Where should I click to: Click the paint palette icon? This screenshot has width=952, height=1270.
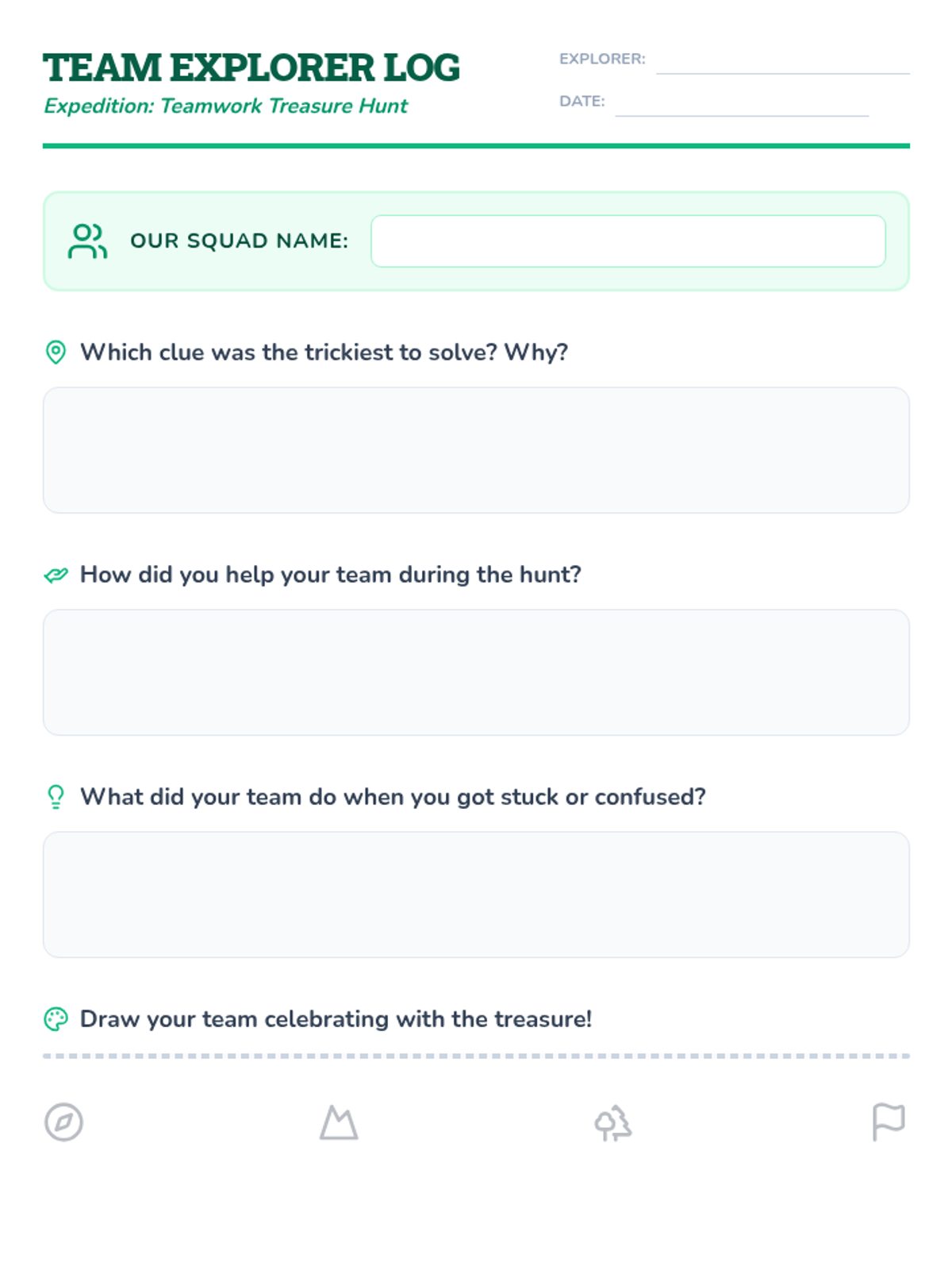point(56,1019)
